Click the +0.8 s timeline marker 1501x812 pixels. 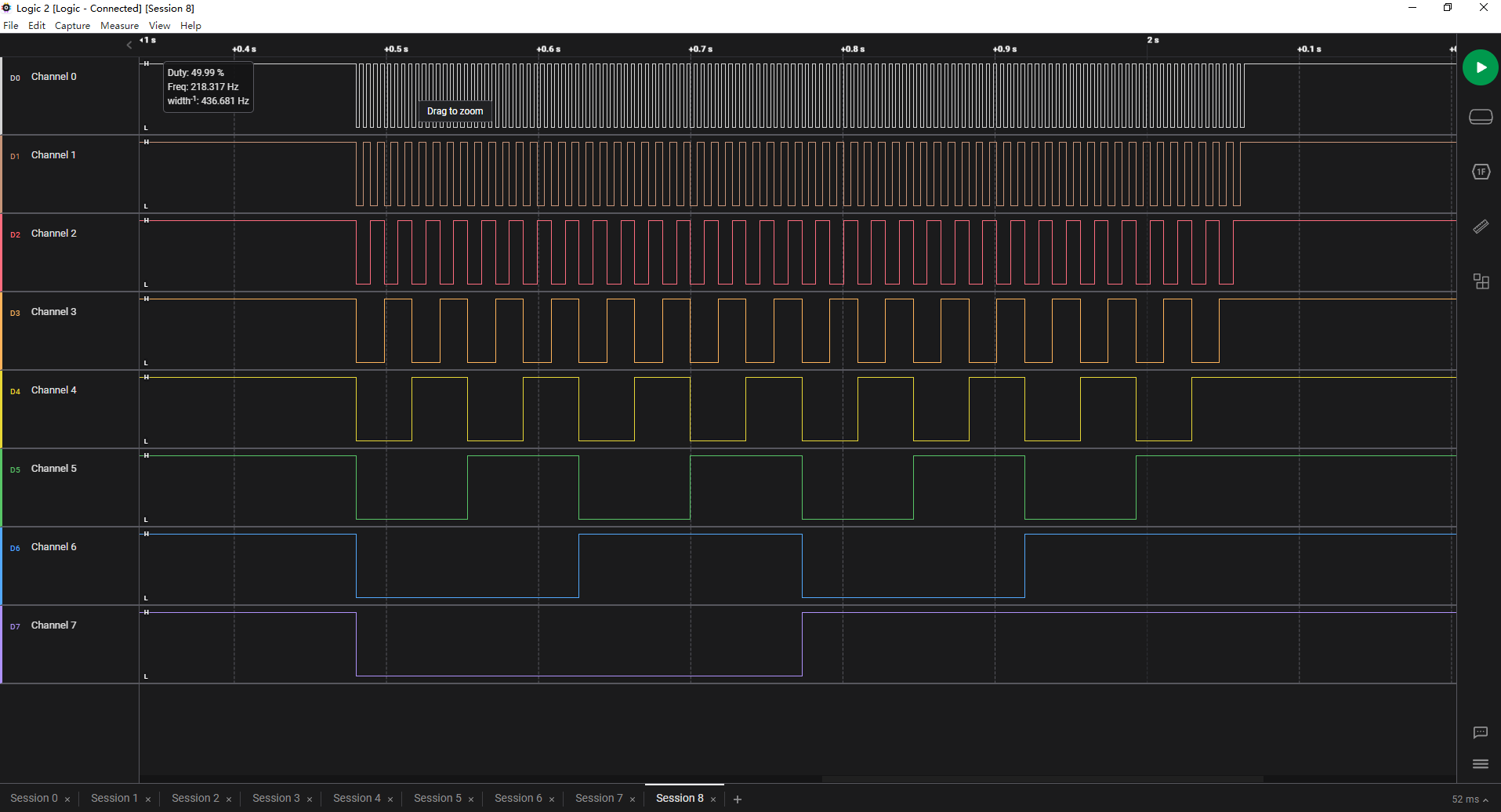point(853,49)
